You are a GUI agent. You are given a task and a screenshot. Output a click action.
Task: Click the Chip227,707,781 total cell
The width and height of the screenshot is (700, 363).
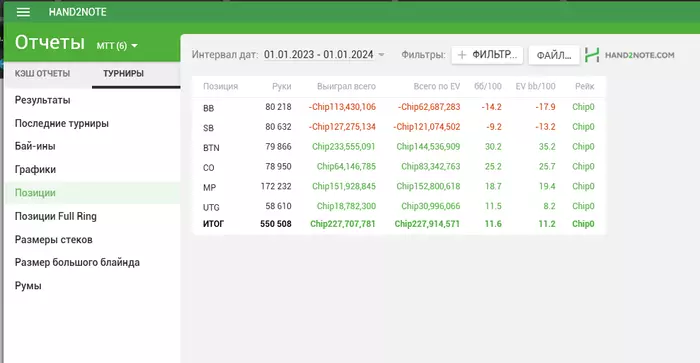coord(343,224)
